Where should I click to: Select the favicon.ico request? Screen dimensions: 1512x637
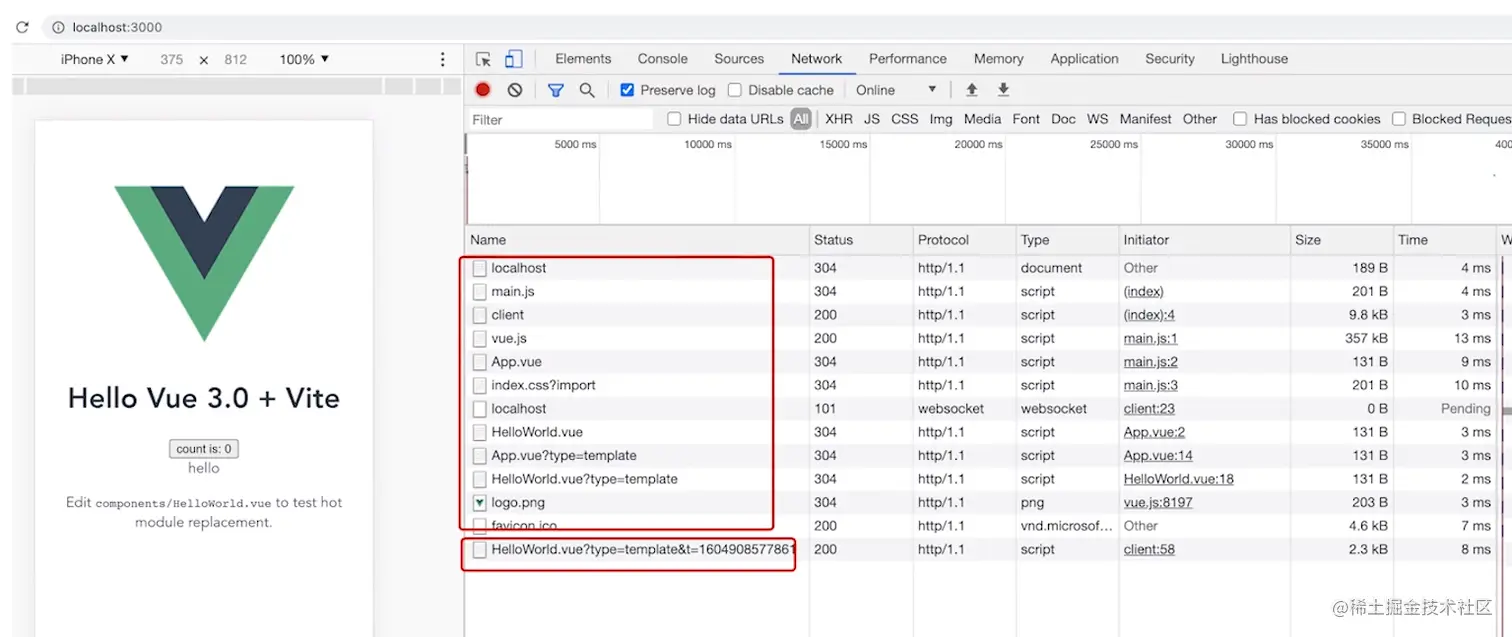(x=988, y=525)
